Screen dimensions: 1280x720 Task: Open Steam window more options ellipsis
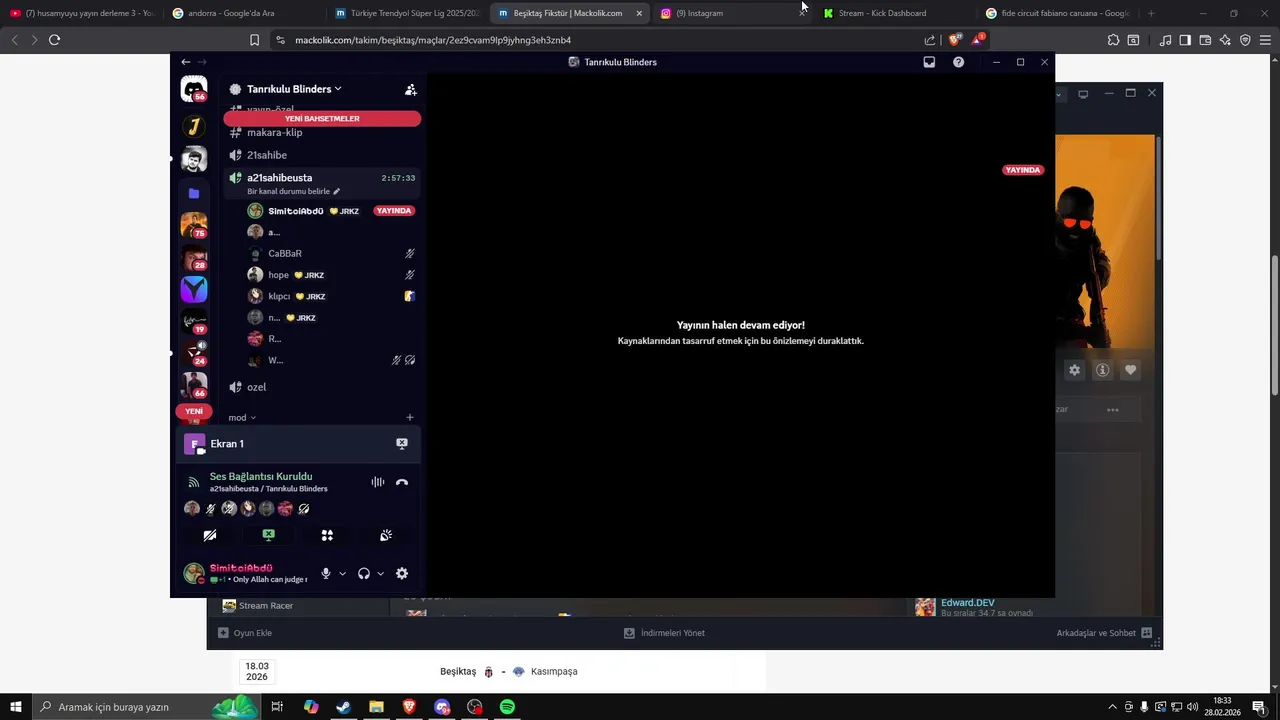click(x=1112, y=410)
